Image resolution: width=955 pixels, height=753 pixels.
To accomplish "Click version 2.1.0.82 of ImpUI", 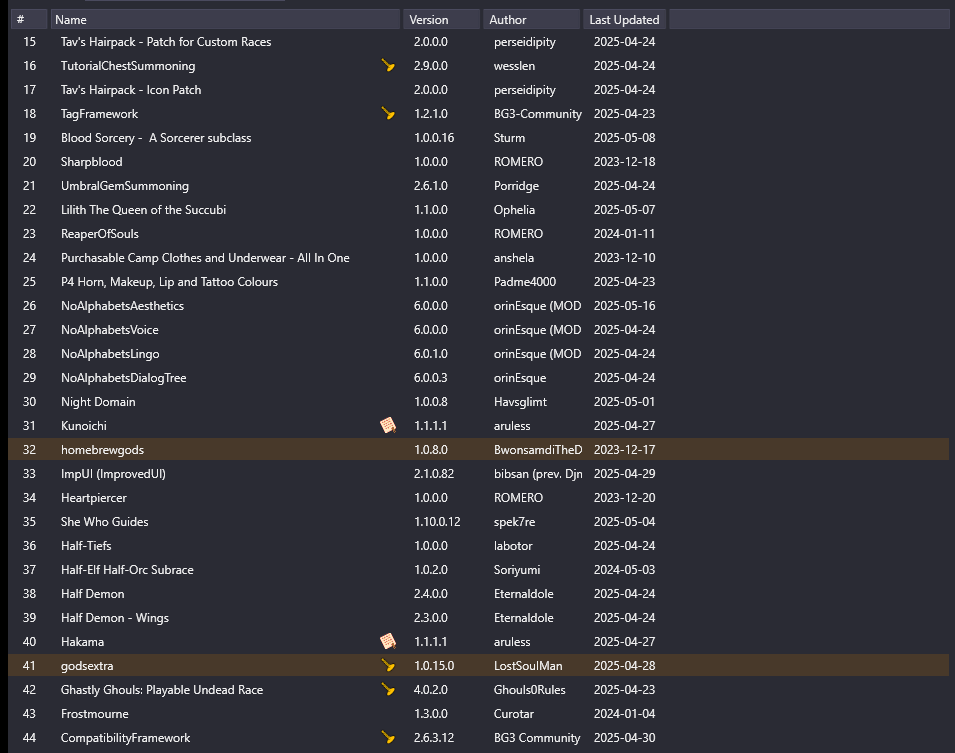I will (x=434, y=473).
